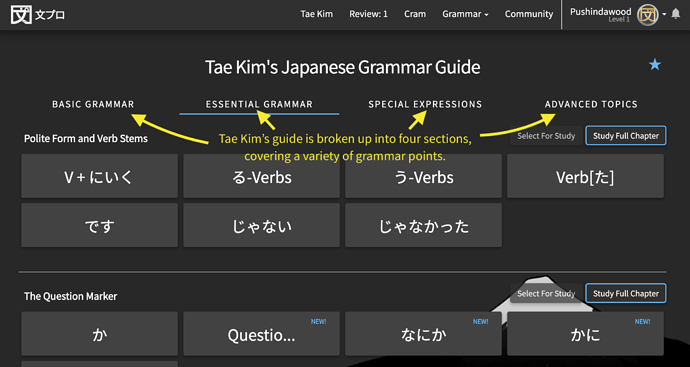Click the Pushindawood avatar badge
690x367 pixels.
click(647, 15)
